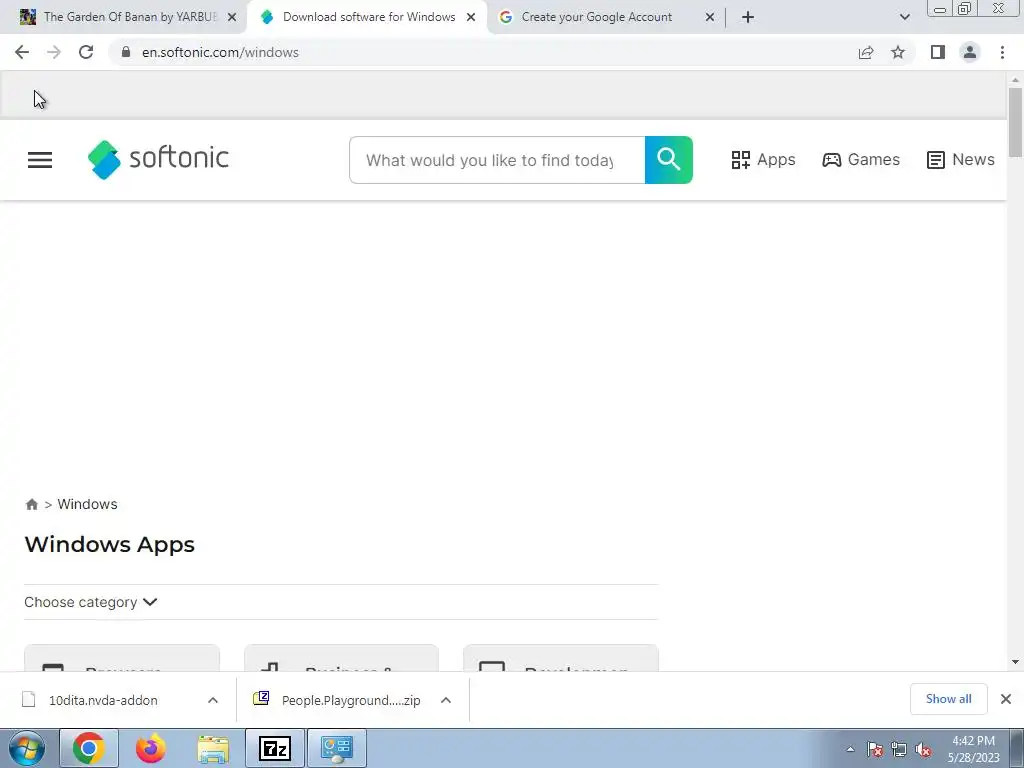Image resolution: width=1024 pixels, height=768 pixels.
Task: Close the Create your Google Account tab
Action: pos(710,17)
